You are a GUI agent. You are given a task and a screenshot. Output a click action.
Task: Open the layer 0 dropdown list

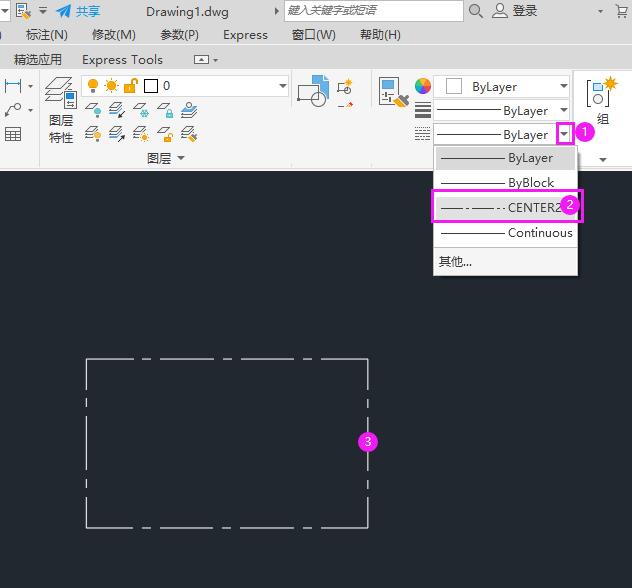point(283,86)
